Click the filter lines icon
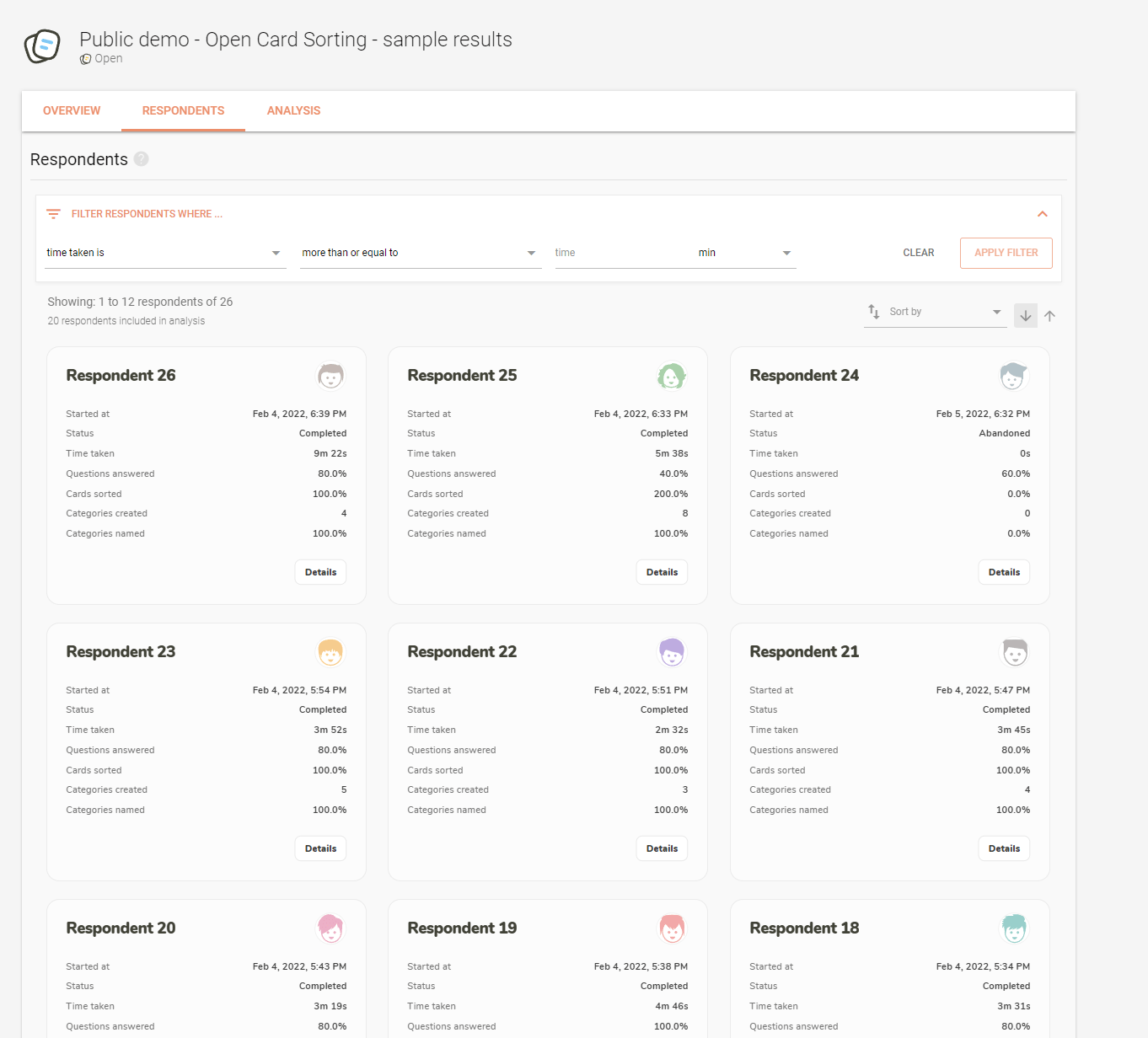This screenshot has width=1148, height=1038. point(53,214)
